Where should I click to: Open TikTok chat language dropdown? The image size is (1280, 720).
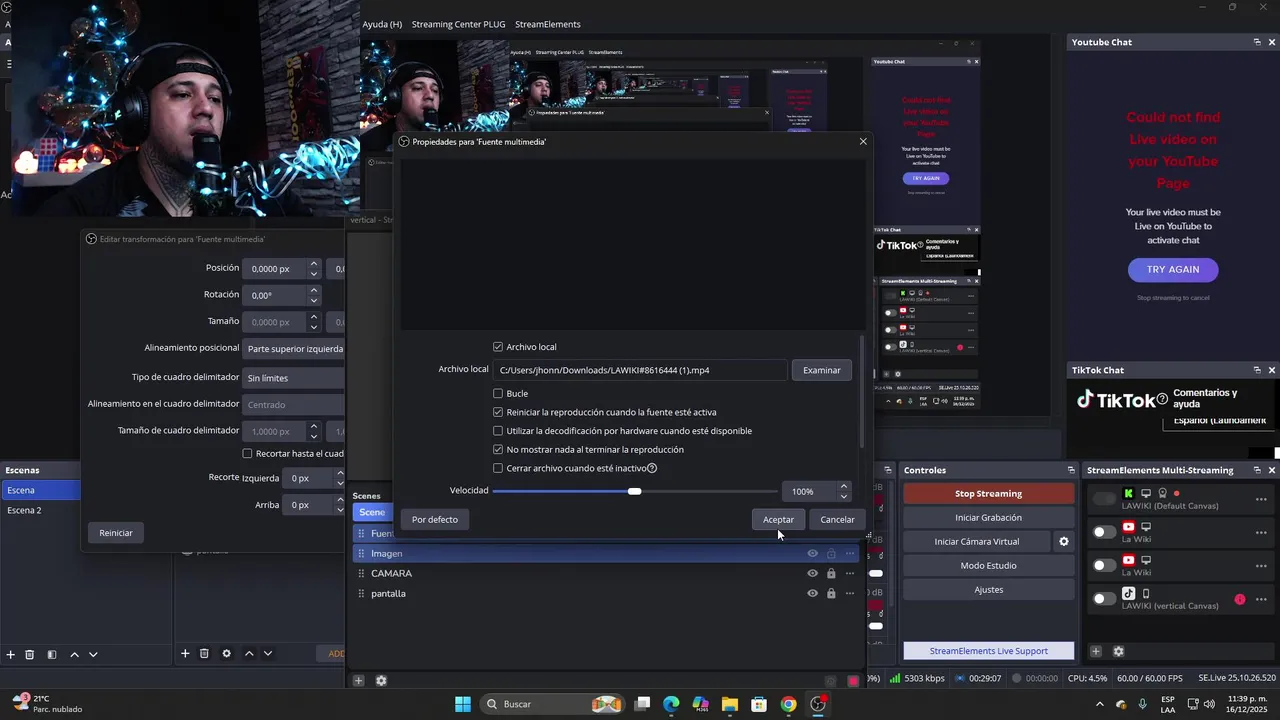tap(1220, 421)
